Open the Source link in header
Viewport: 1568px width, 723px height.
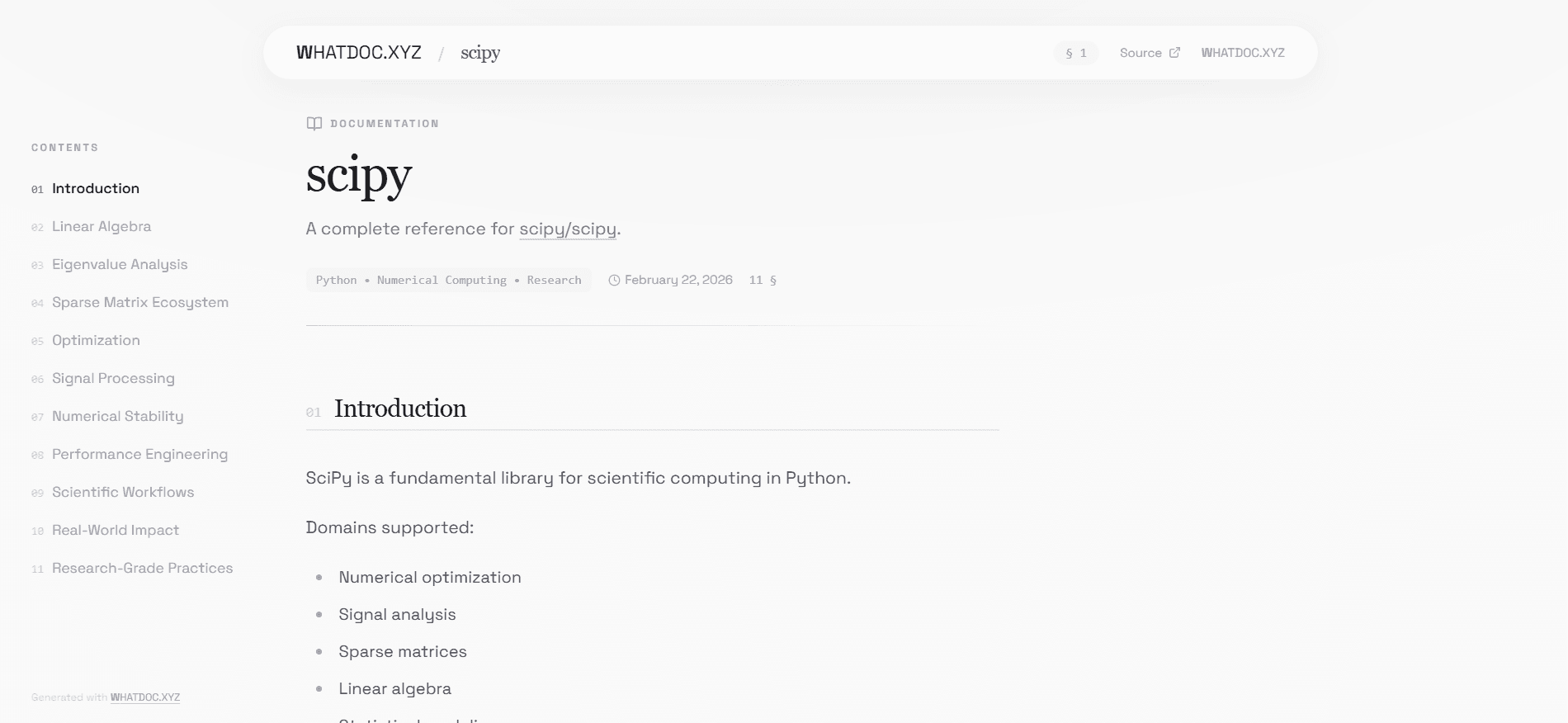1141,53
